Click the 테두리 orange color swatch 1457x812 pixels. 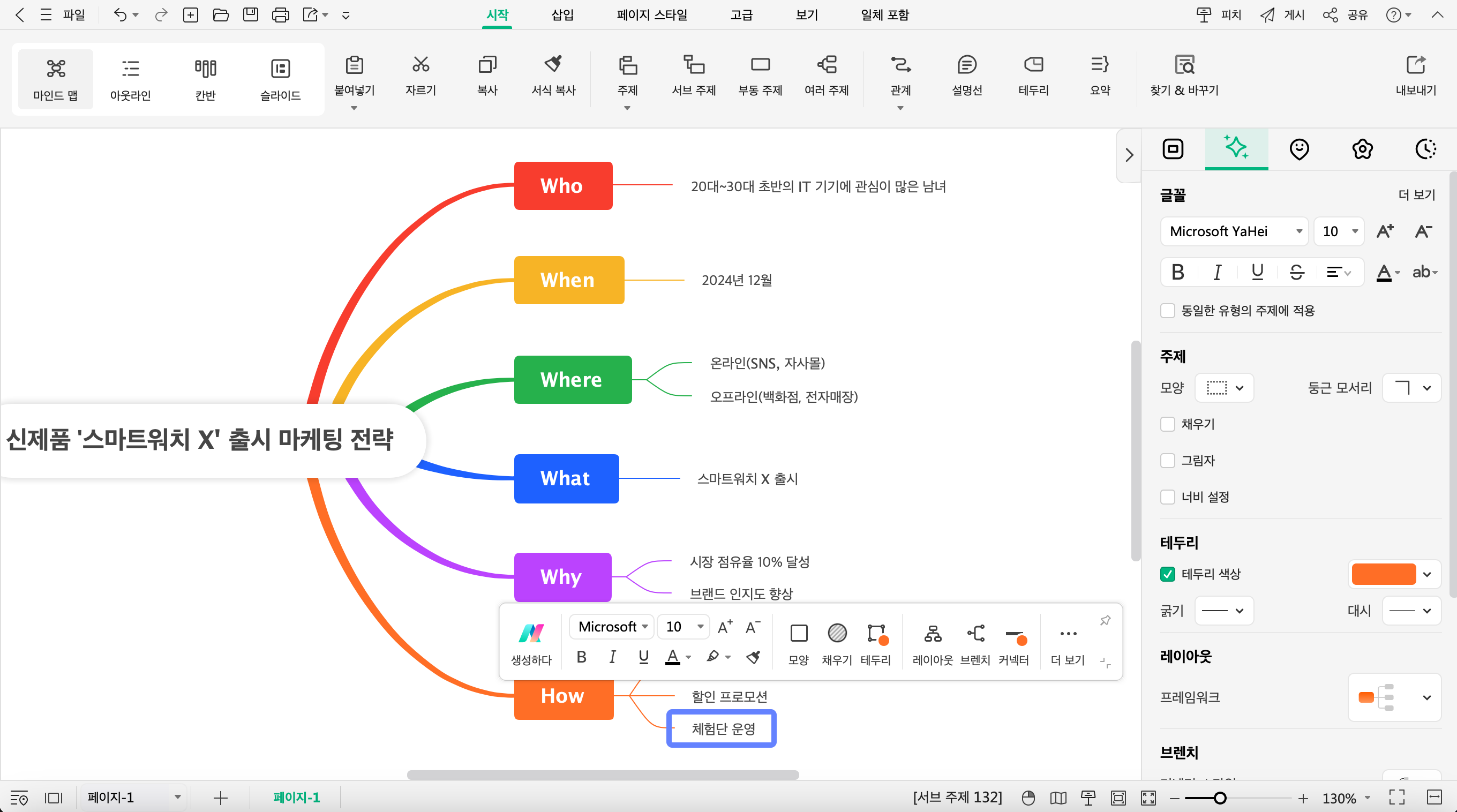pyautogui.click(x=1384, y=574)
